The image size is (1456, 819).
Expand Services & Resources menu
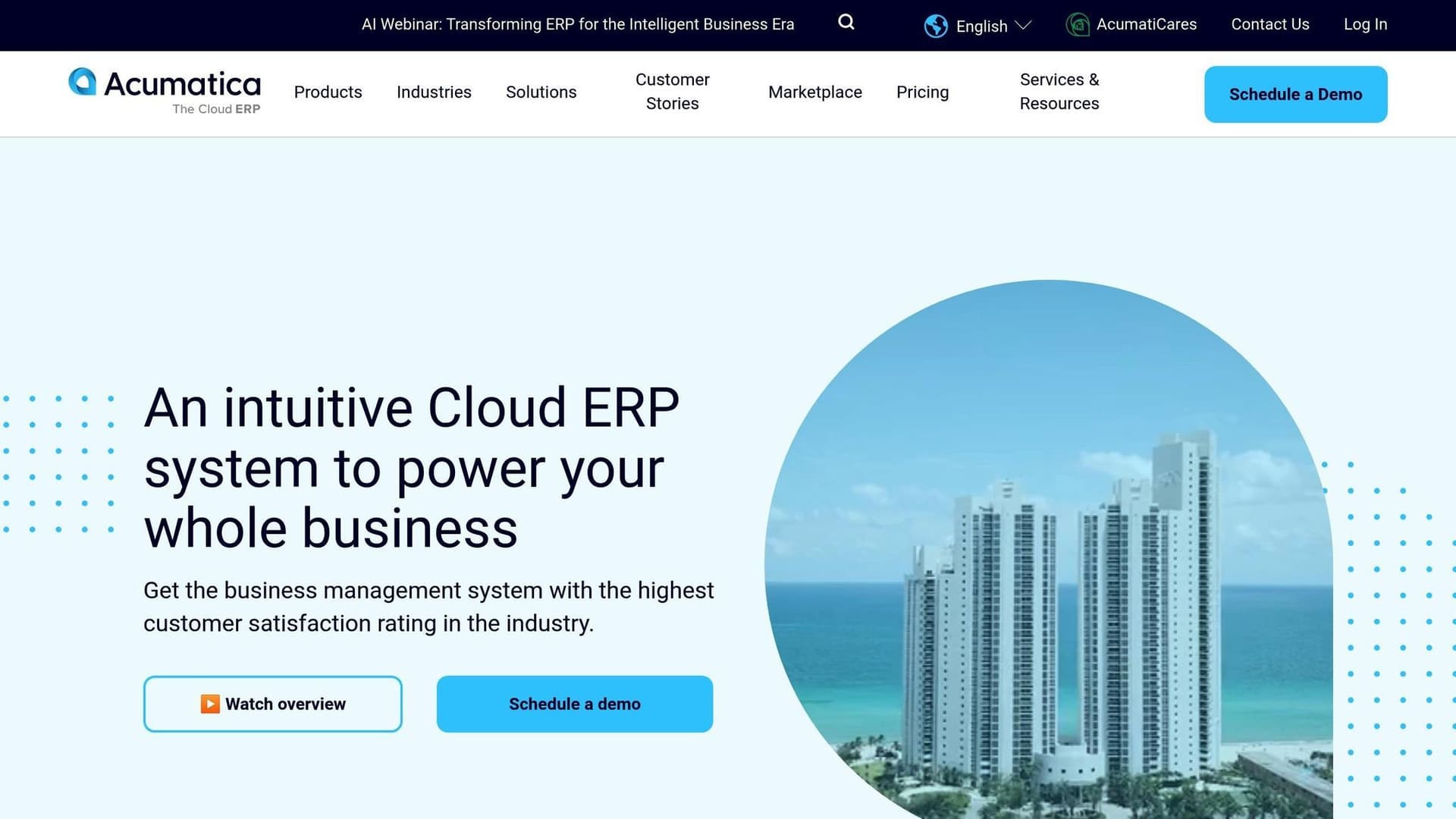point(1059,92)
